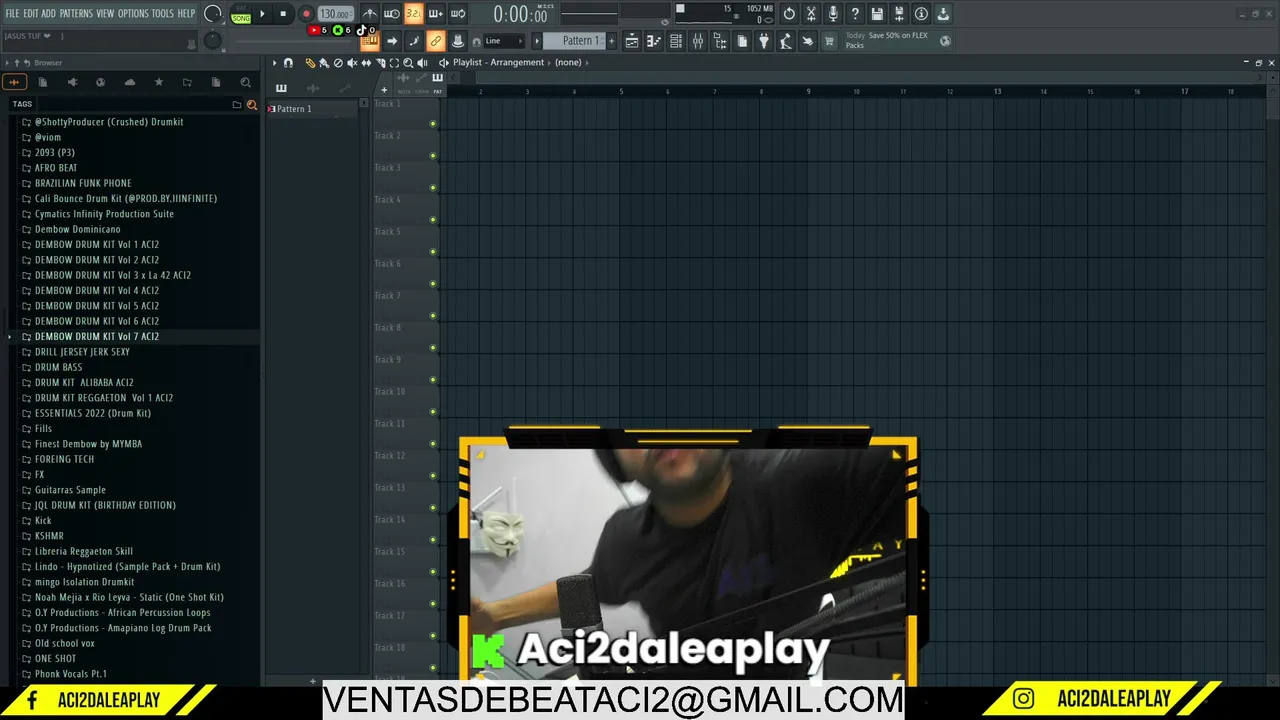Click the Play button in transport

pyautogui.click(x=262, y=14)
